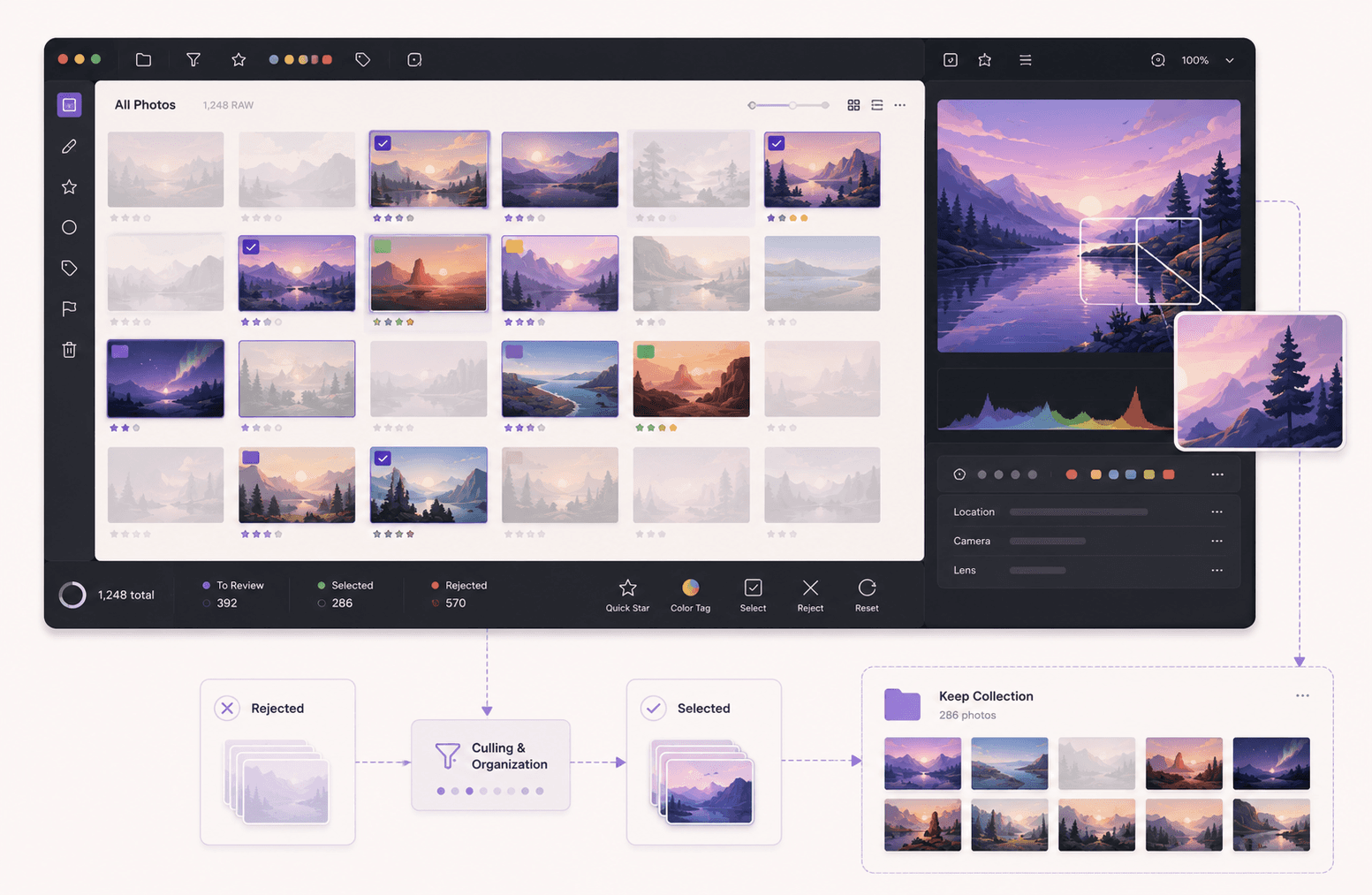Show the Selected 286 group in bottom bar

coord(345,594)
